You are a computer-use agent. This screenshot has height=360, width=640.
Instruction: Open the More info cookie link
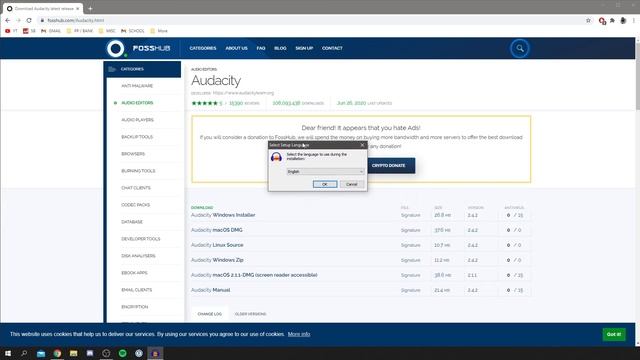tap(299, 334)
